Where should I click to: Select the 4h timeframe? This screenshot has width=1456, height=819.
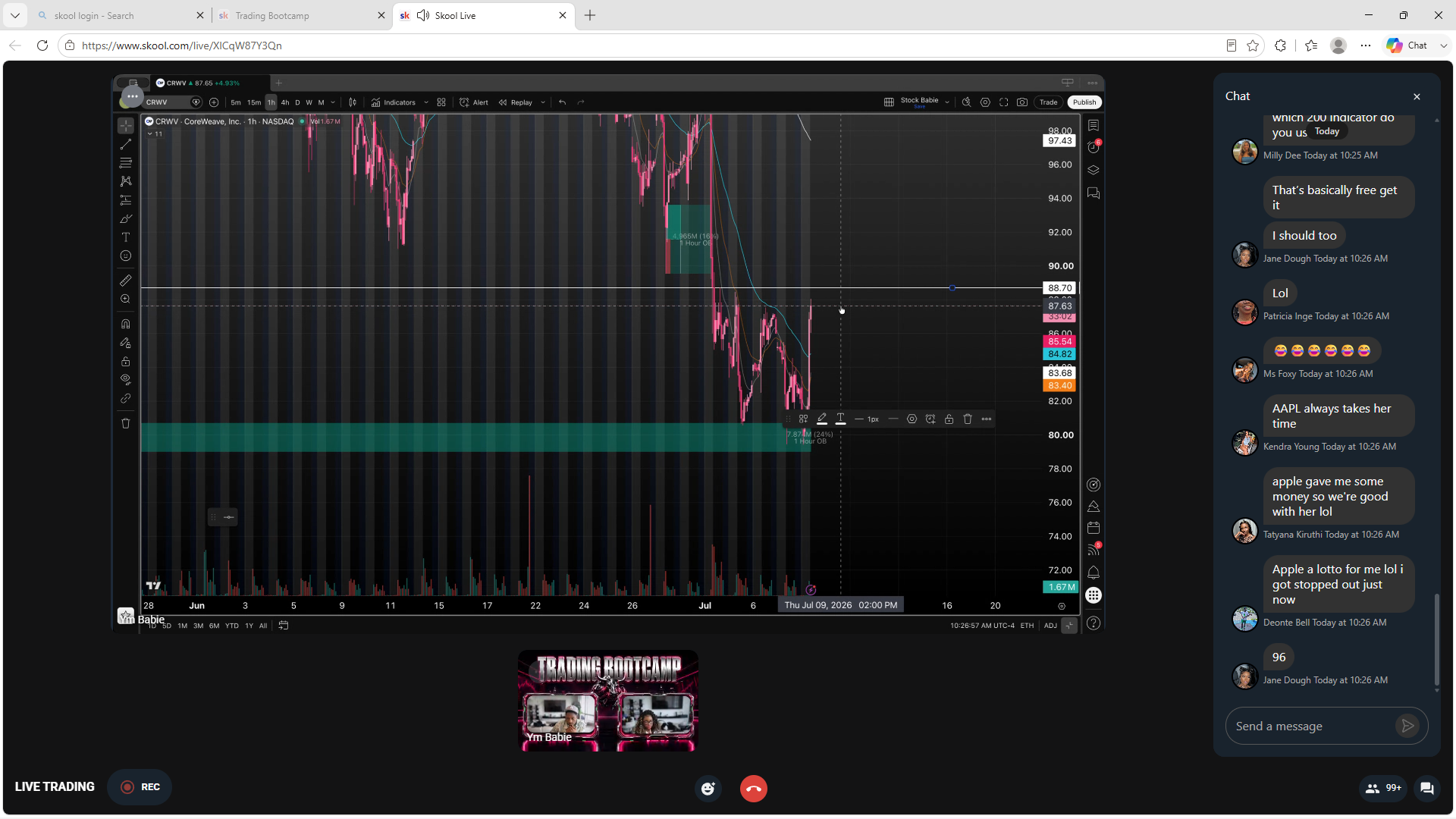pyautogui.click(x=285, y=102)
